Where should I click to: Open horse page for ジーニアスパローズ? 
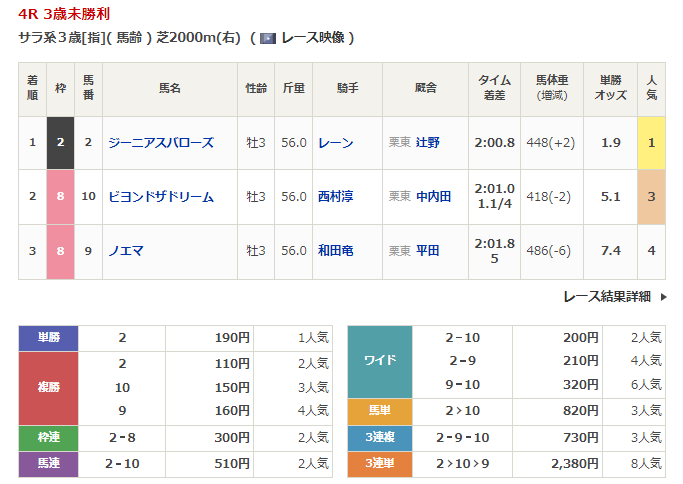tap(160, 143)
